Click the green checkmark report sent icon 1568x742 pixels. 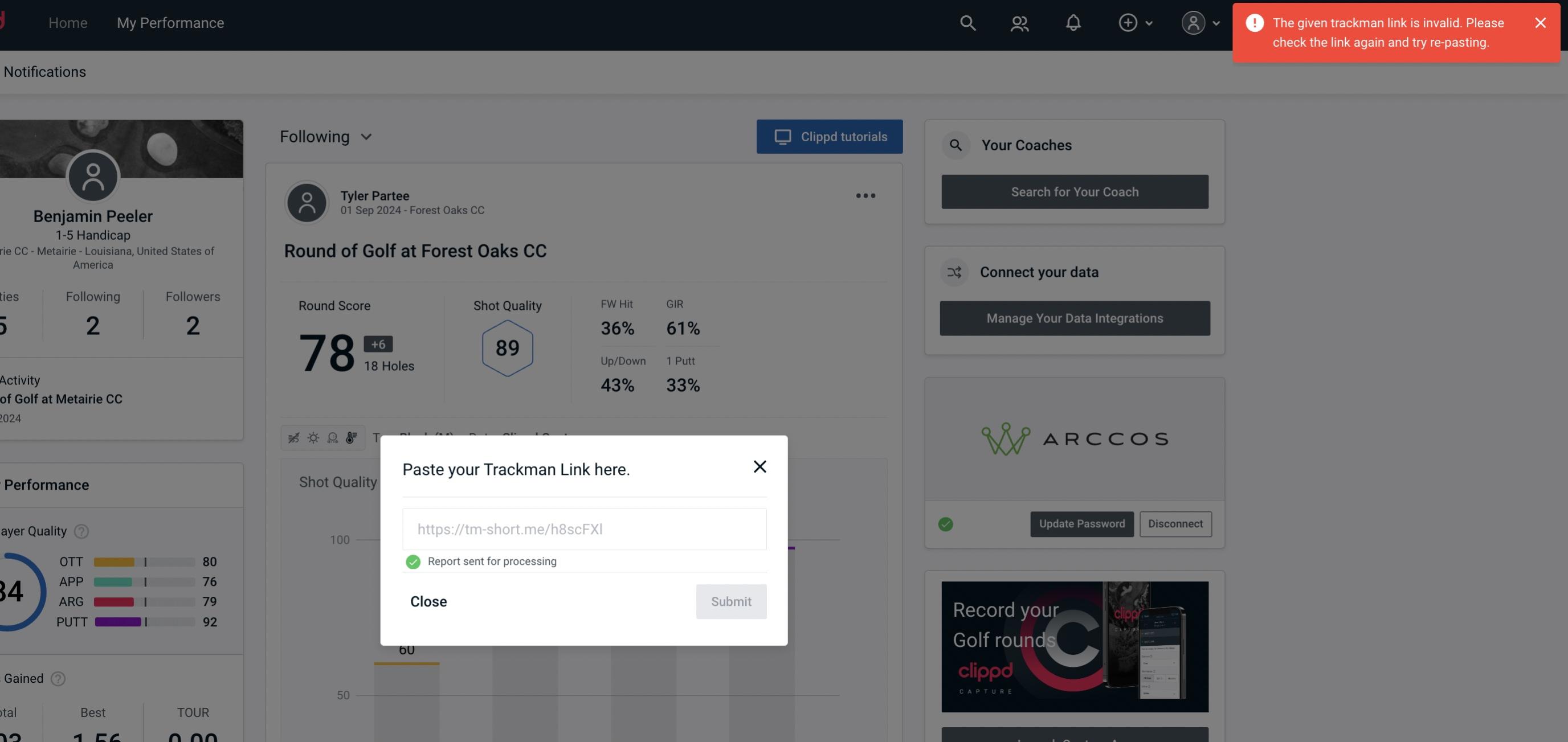point(411,561)
